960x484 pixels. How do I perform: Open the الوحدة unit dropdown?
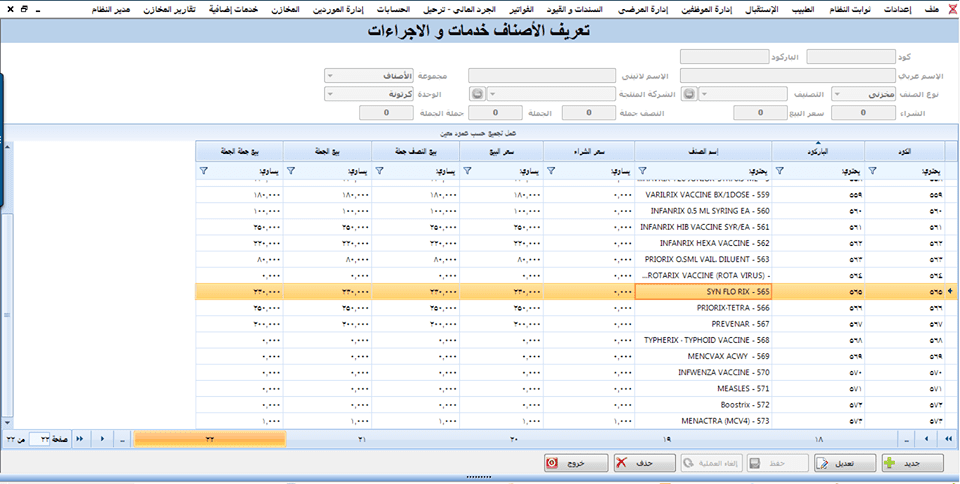click(330, 94)
